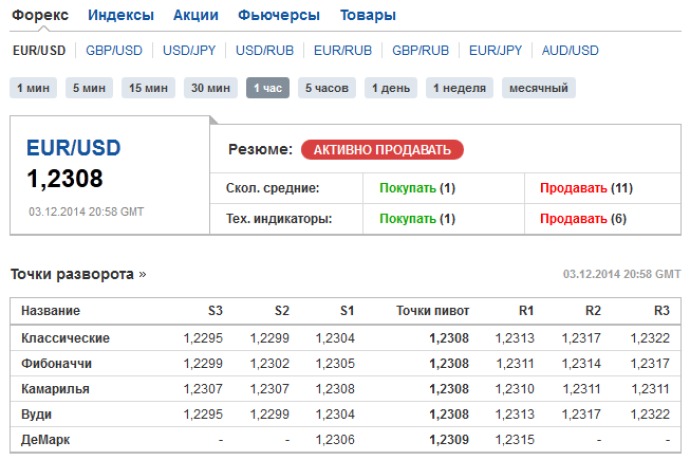The width and height of the screenshot is (690, 460).
Task: Click the timestamp beside Точки разворота heading
Action: pyautogui.click(x=622, y=274)
